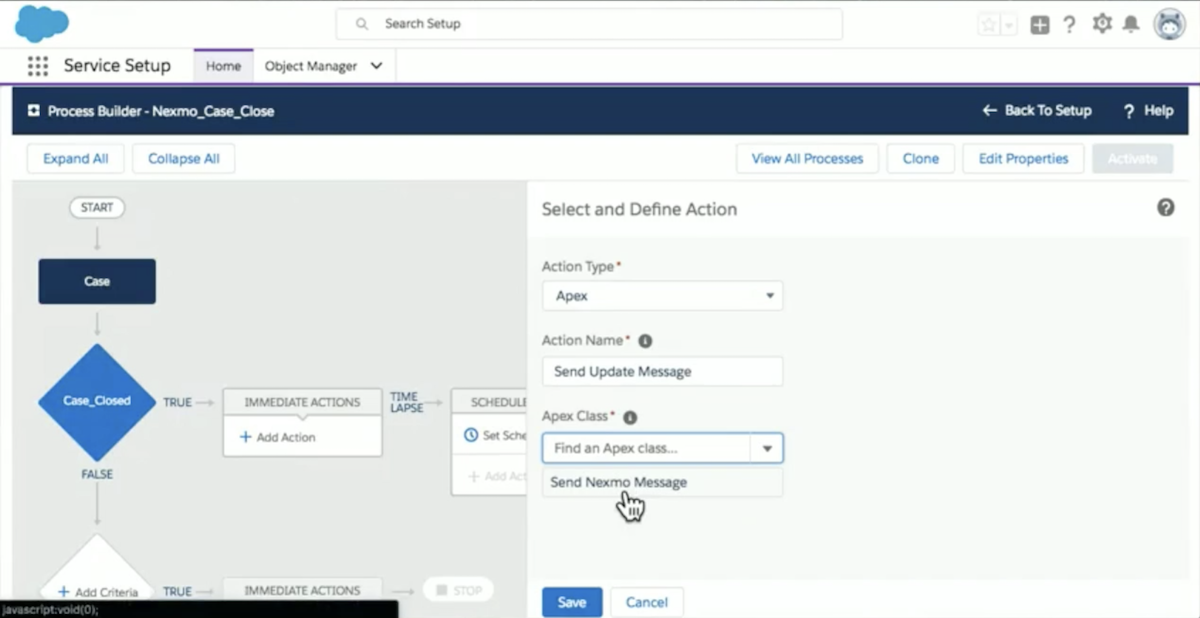This screenshot has height=618, width=1200.
Task: Click the Apex Class info icon
Action: pos(630,417)
